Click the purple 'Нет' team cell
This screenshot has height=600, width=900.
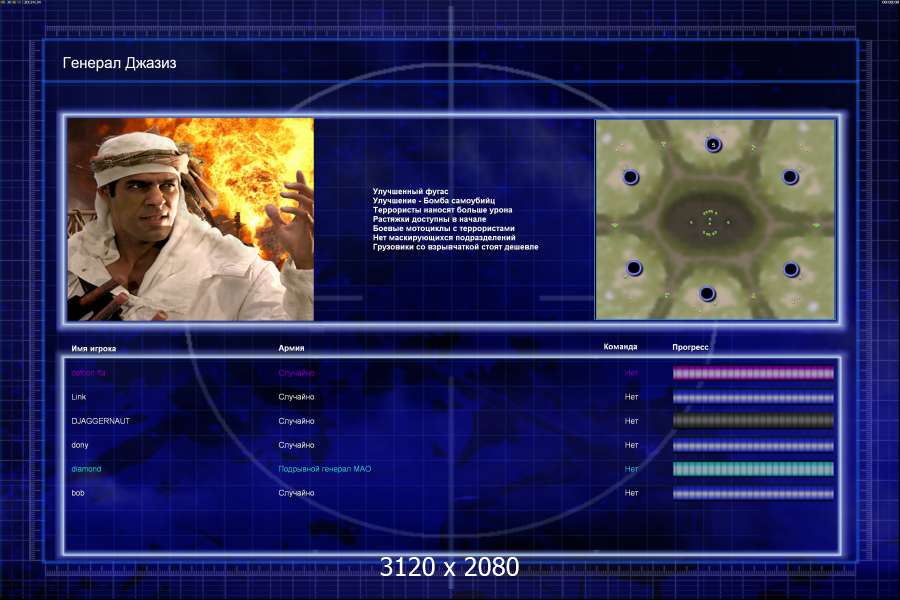coord(631,373)
